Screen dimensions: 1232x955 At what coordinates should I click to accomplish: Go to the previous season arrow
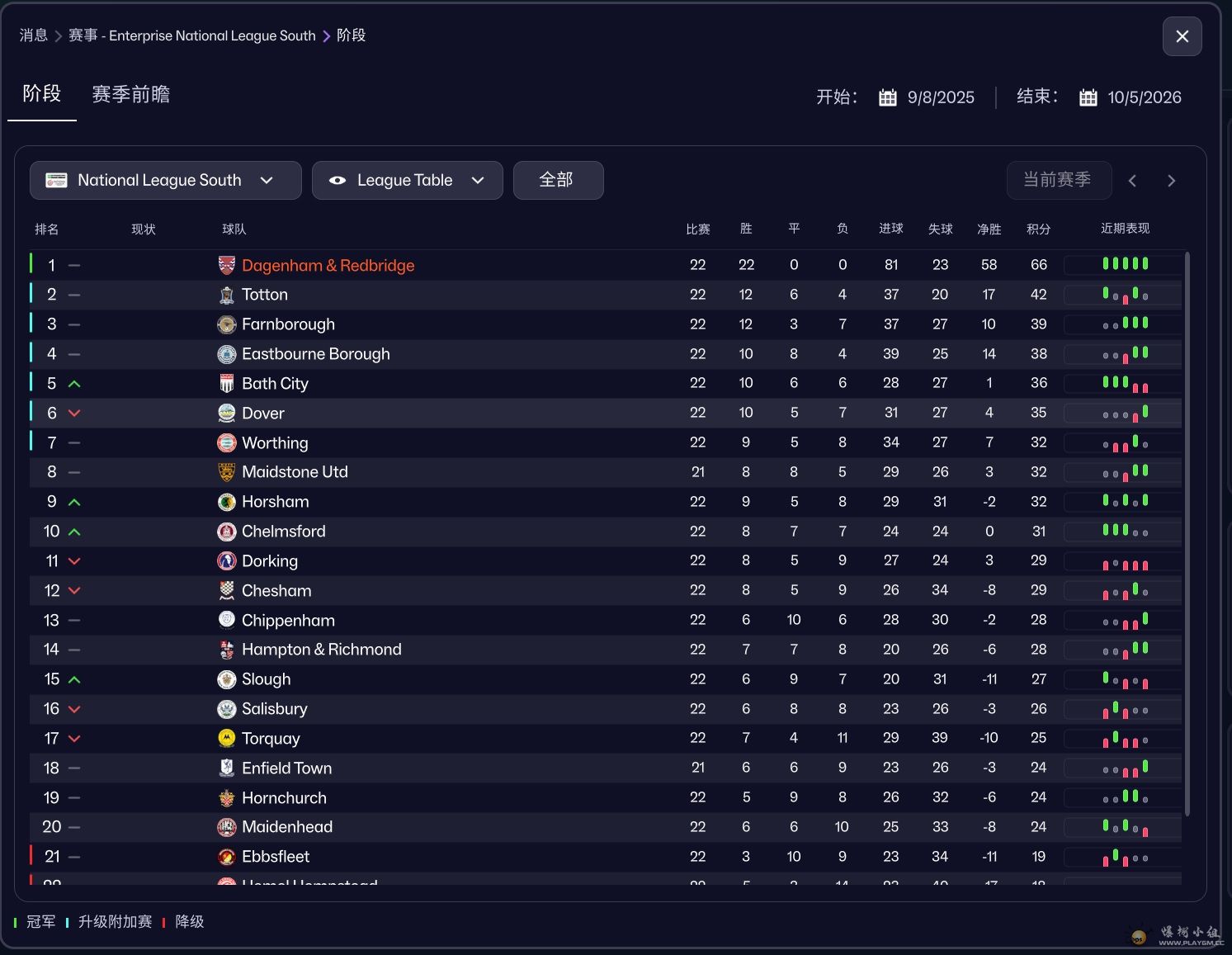pos(1132,181)
